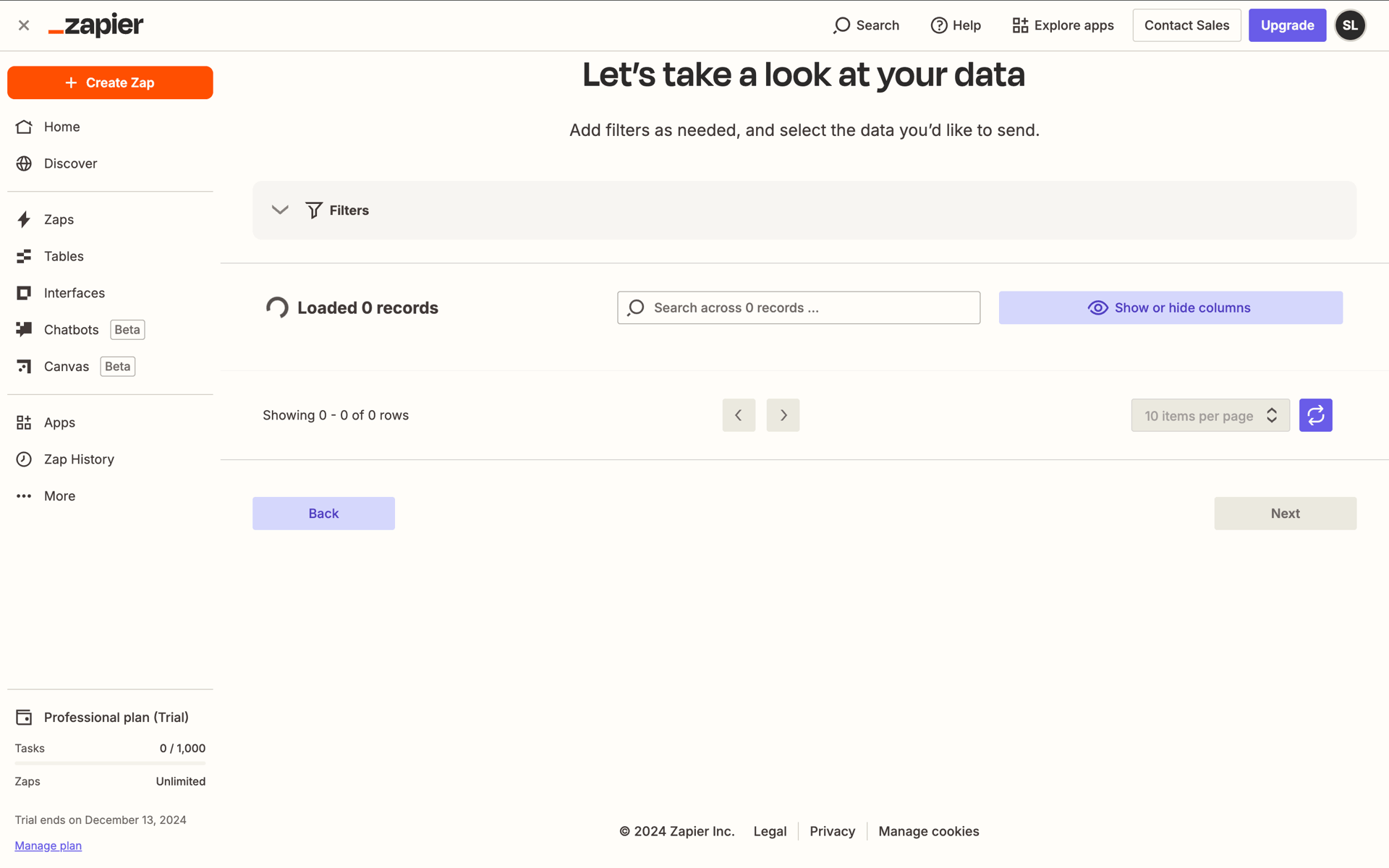The height and width of the screenshot is (868, 1389).
Task: Open Zap History in the sidebar
Action: [110, 459]
